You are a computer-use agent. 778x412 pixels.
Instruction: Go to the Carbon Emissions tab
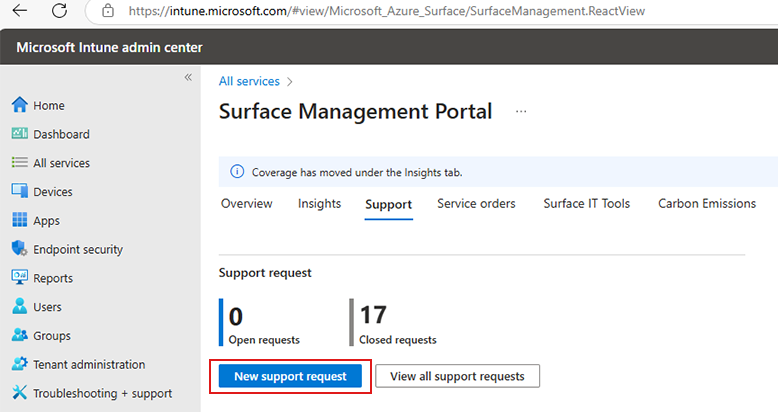(706, 204)
